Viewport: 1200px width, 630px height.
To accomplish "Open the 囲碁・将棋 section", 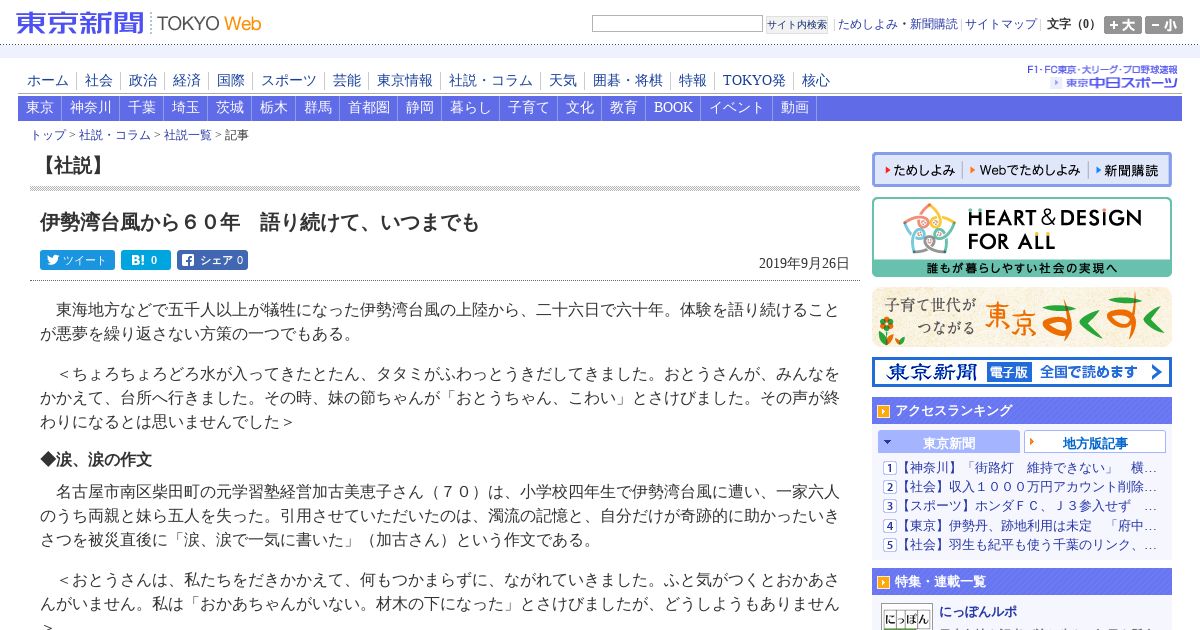I will pos(628,80).
